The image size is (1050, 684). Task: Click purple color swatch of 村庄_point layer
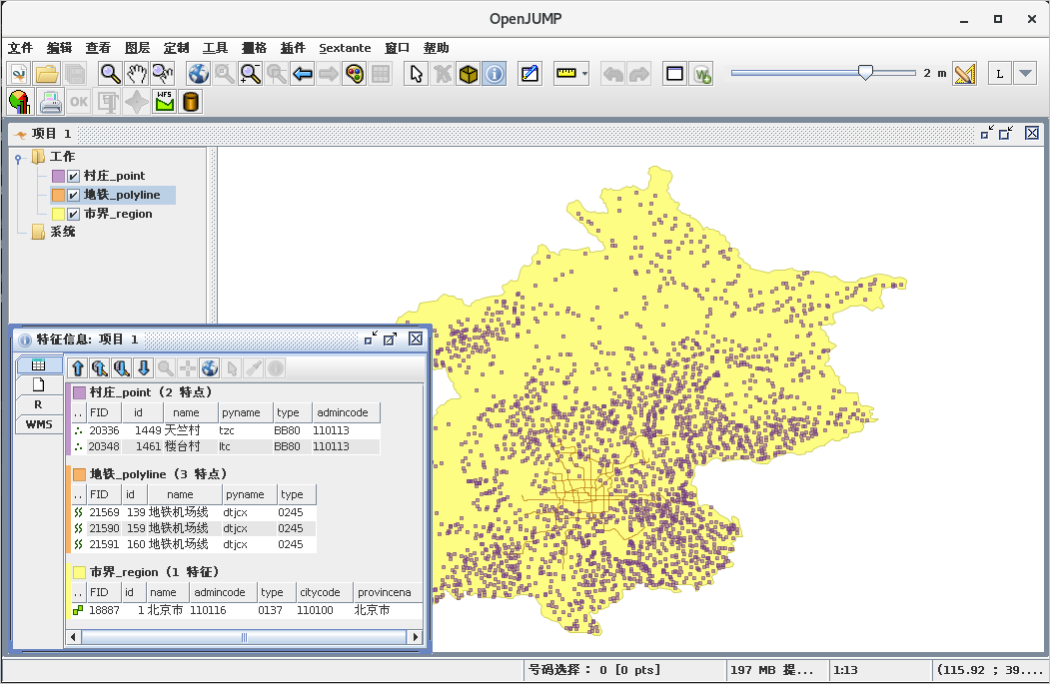pos(58,176)
